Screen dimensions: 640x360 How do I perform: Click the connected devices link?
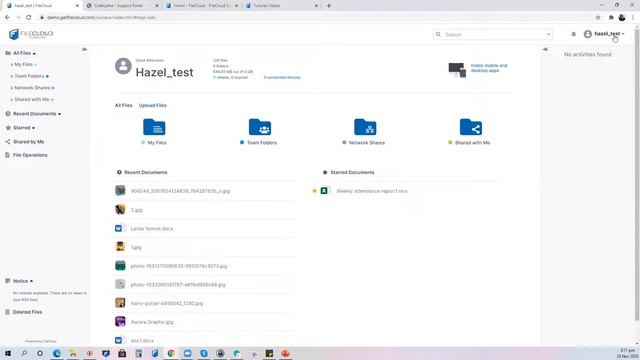point(282,77)
